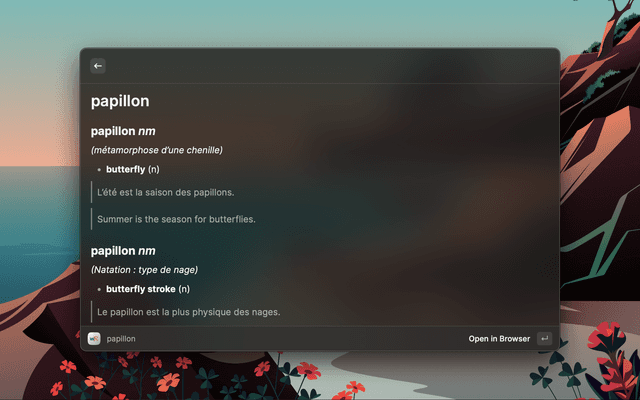Click the "butterfly (n)" translation
640x400 pixels.
[x=133, y=169]
